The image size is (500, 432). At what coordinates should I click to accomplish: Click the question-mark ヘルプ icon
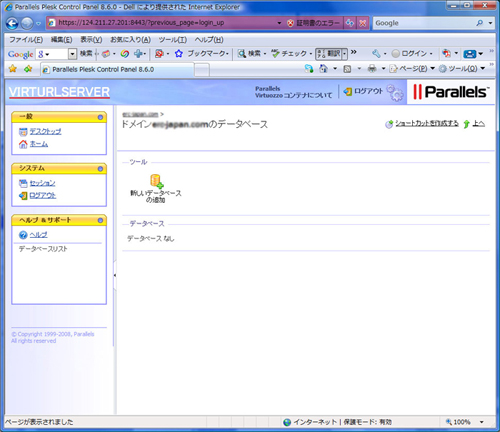click(23, 235)
